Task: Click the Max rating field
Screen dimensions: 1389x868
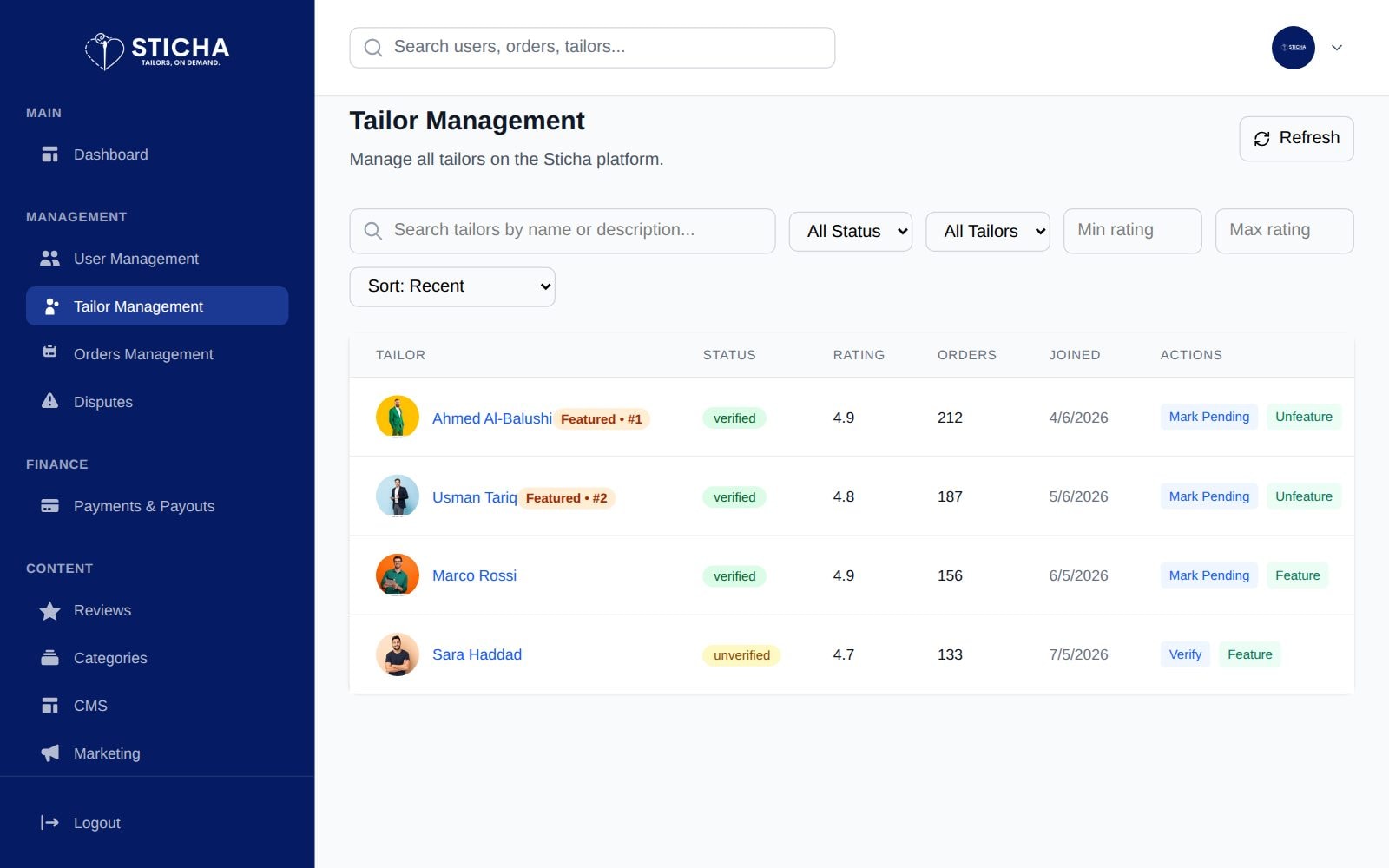Action: coord(1284,231)
